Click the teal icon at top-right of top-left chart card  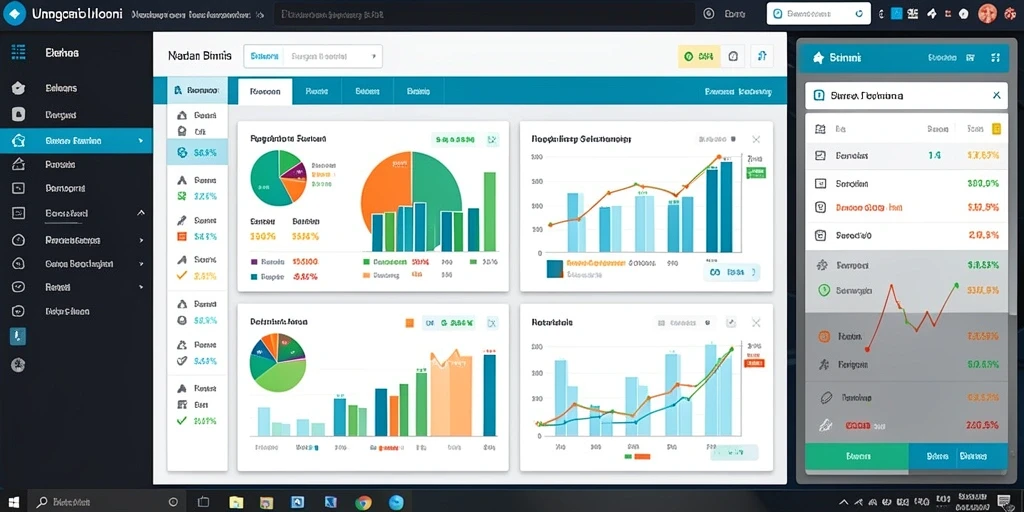tap(492, 139)
